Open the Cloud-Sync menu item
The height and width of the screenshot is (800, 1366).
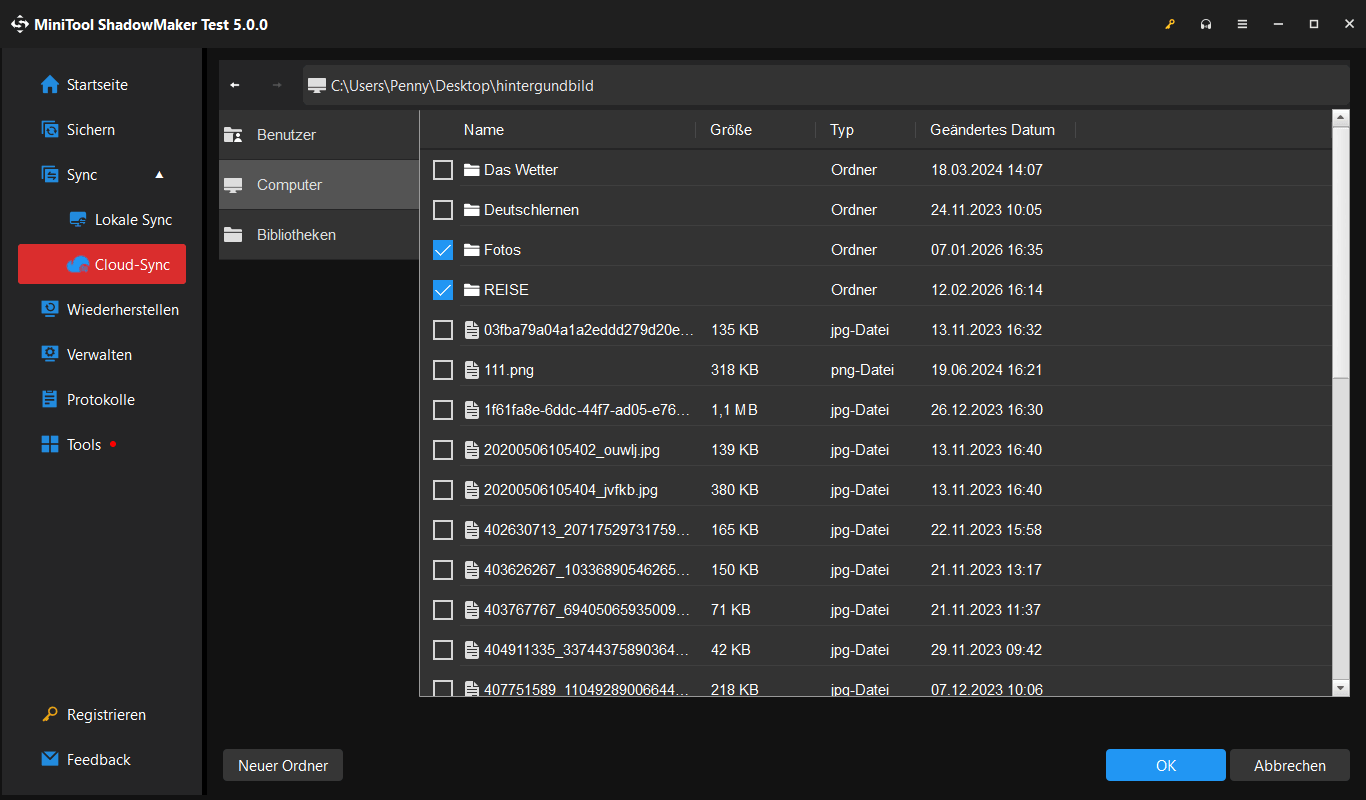102,265
